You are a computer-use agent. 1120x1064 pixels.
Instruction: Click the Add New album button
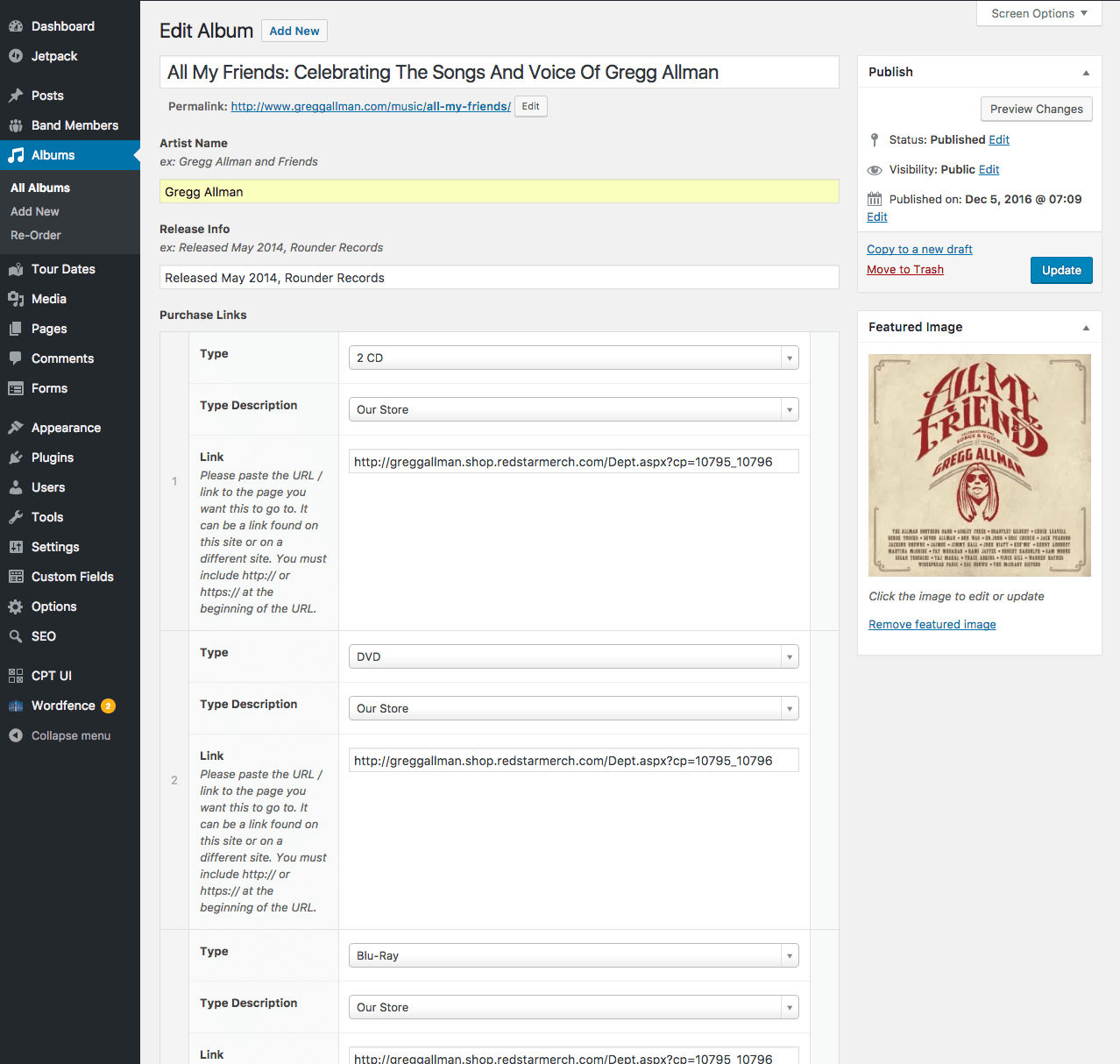click(x=294, y=31)
